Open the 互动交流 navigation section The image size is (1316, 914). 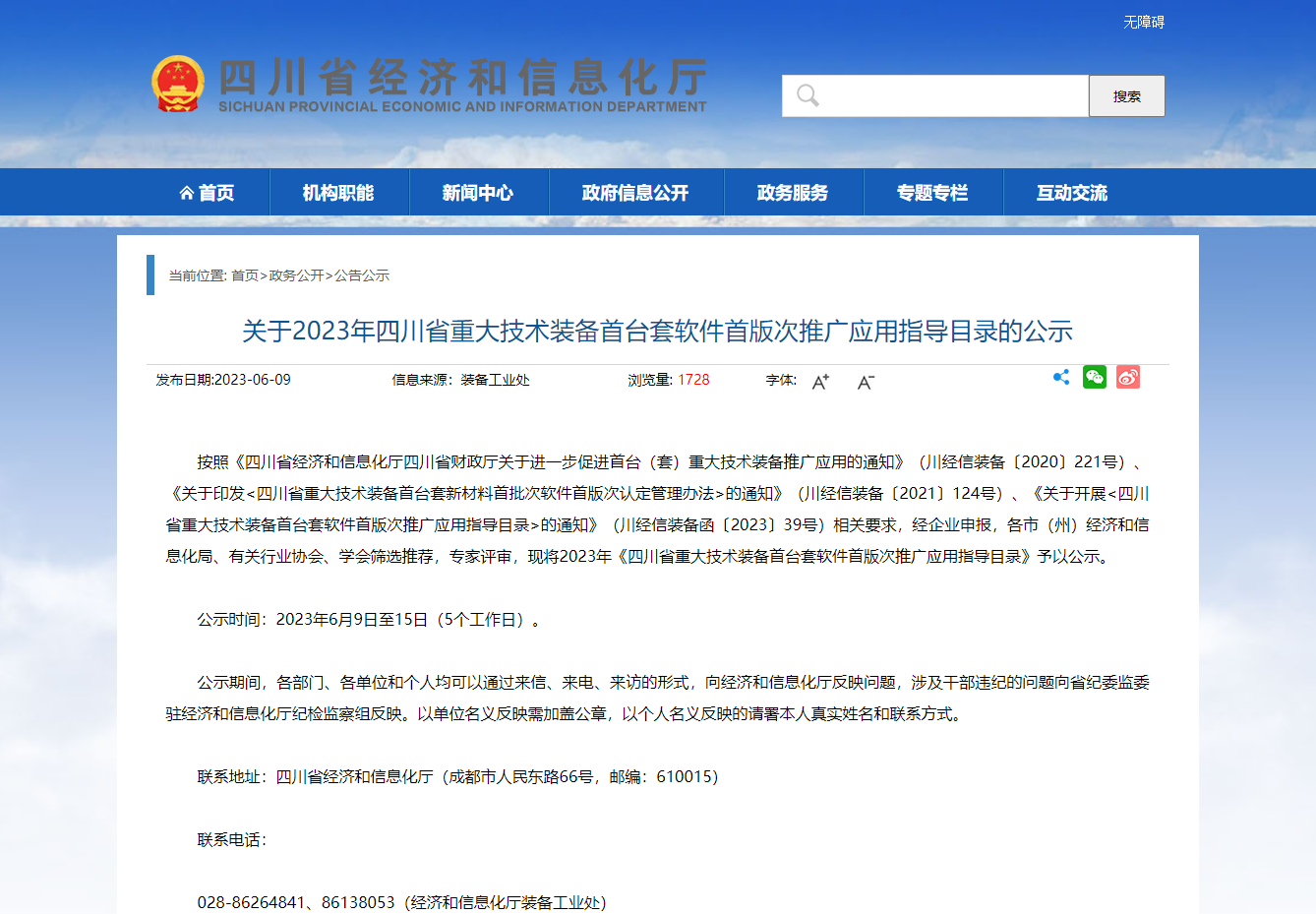(1071, 192)
